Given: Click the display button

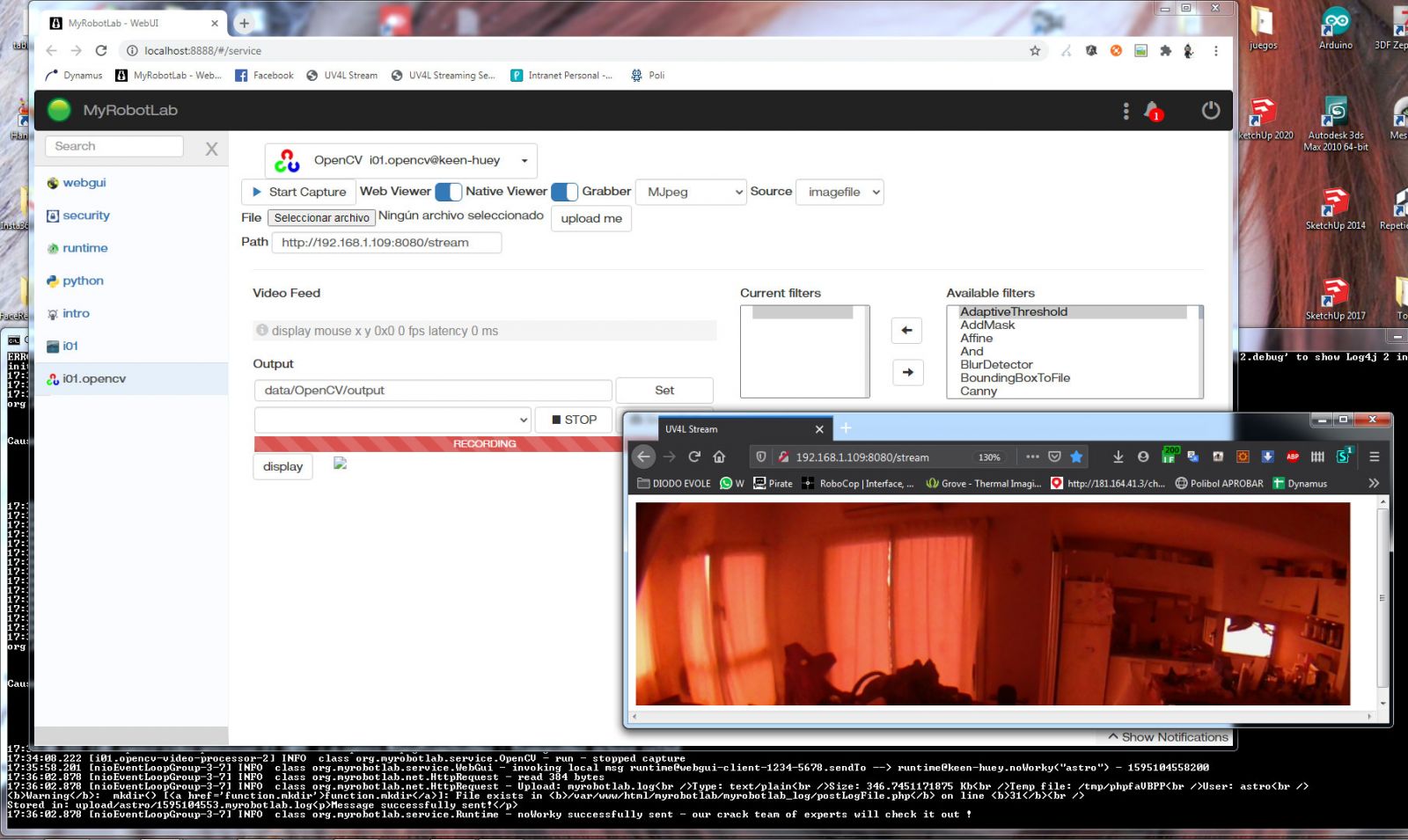Looking at the screenshot, I should point(282,466).
